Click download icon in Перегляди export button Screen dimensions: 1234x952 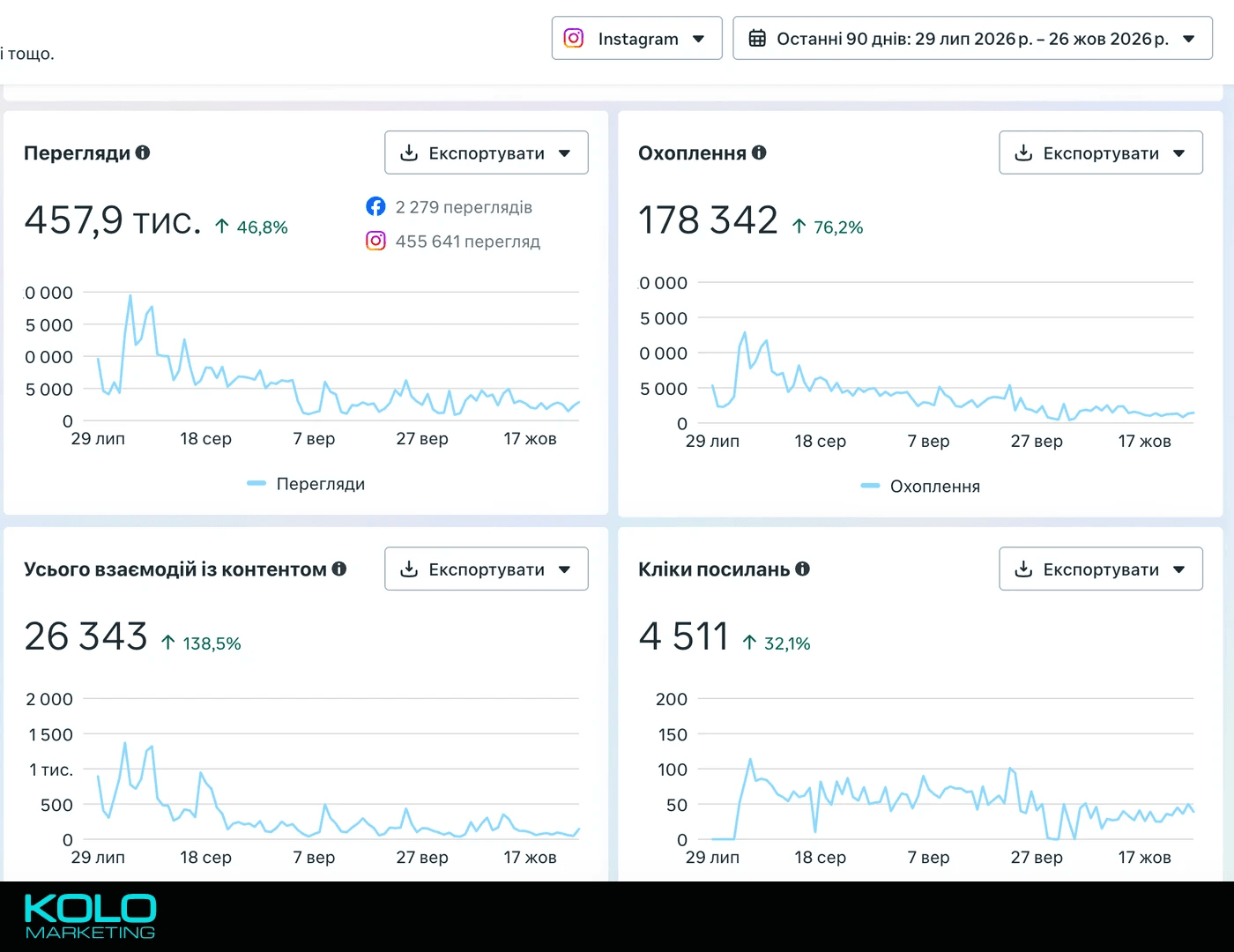click(x=409, y=152)
